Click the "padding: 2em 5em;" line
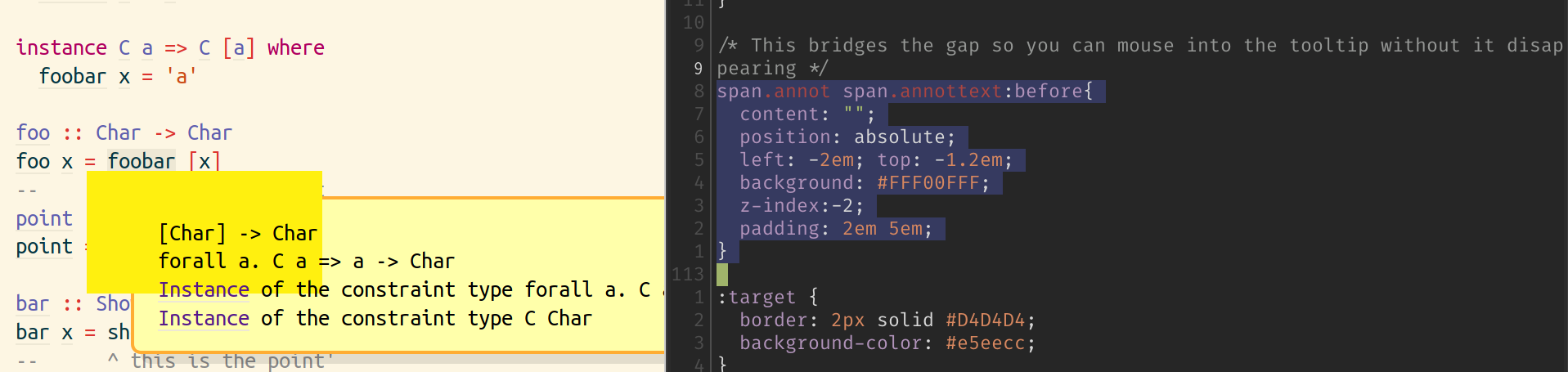The width and height of the screenshot is (1568, 372). coord(836,228)
